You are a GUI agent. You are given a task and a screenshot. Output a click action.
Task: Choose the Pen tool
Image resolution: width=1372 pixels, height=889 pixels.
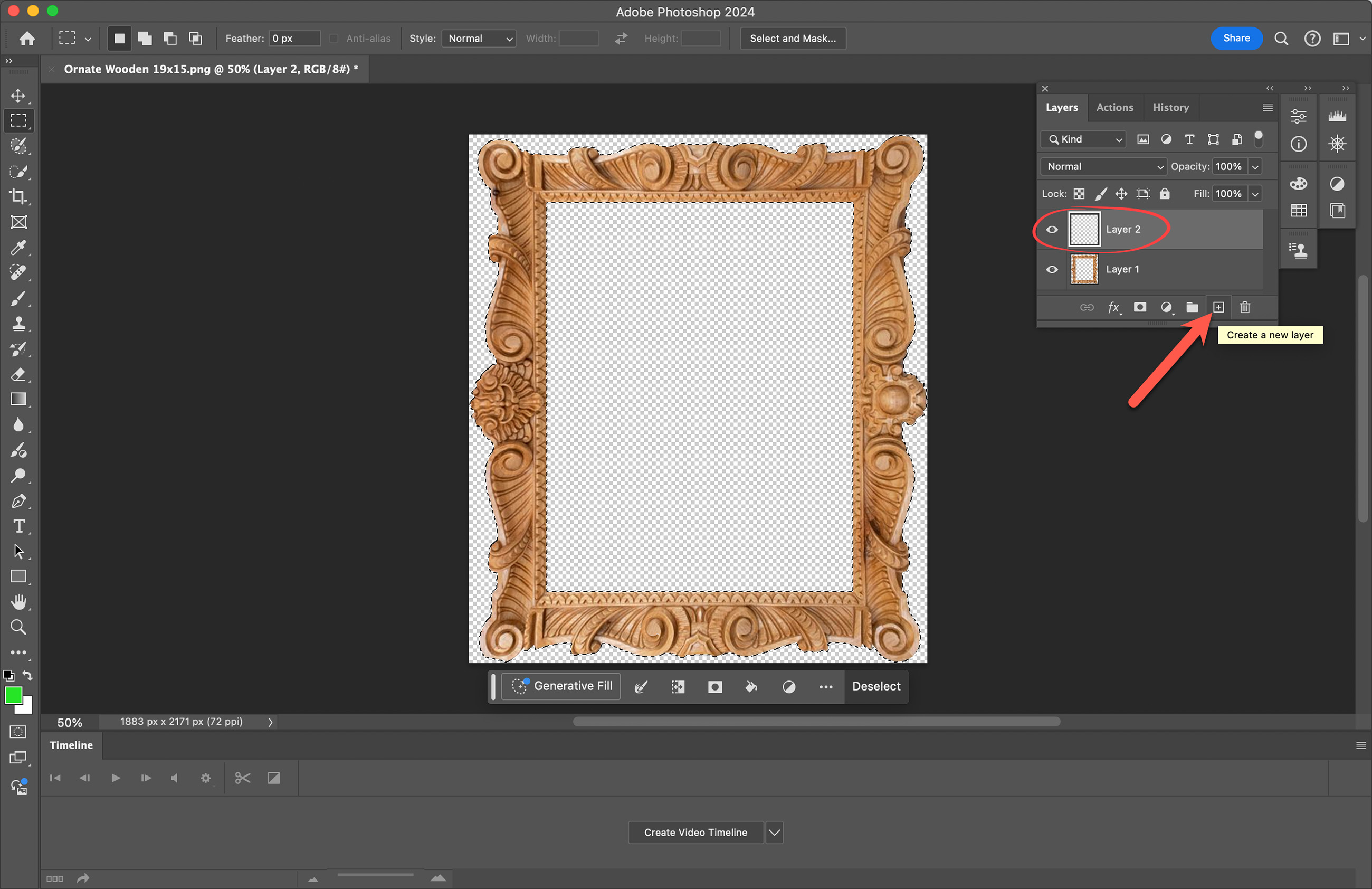(18, 501)
